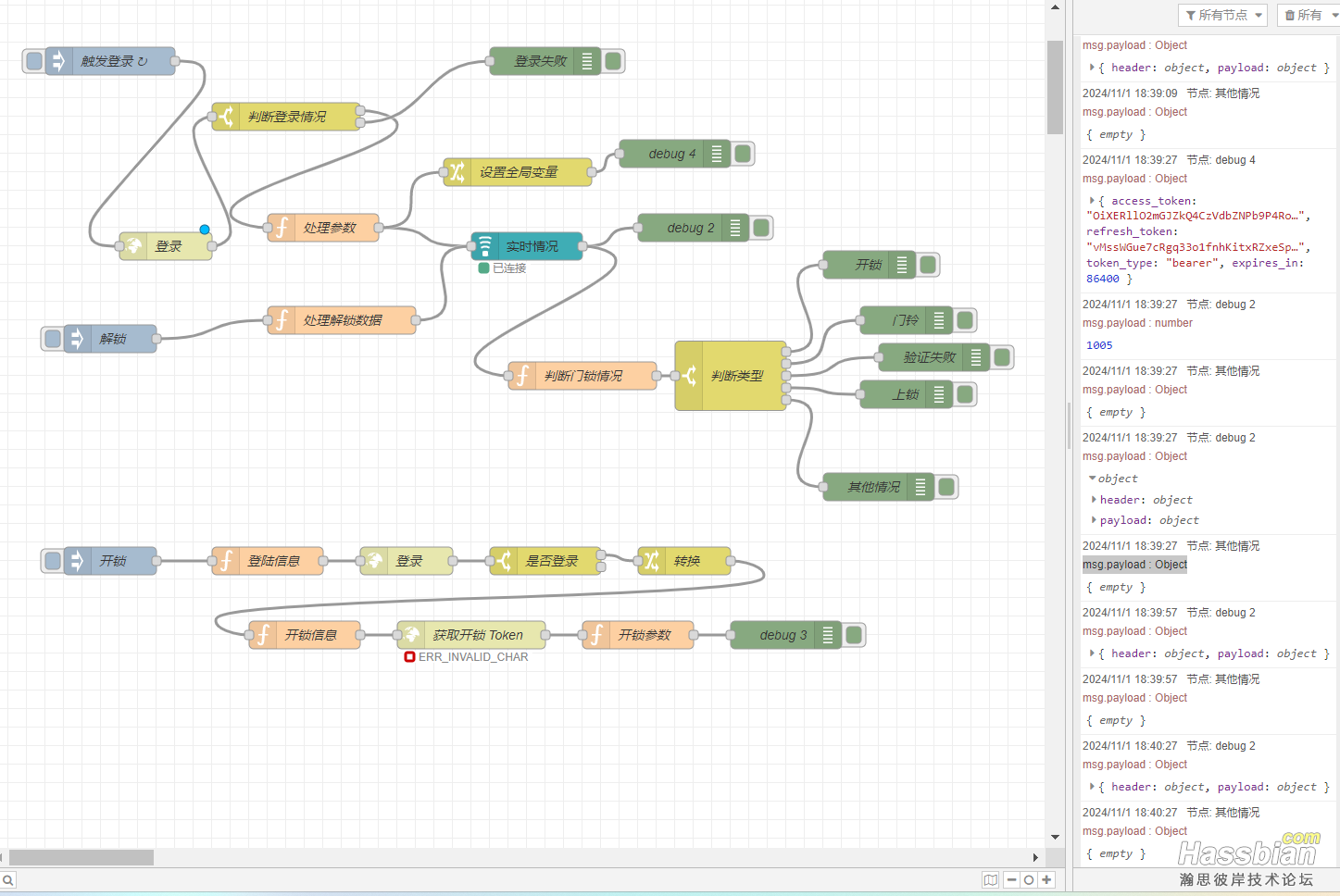Viewport: 1340px width, 896px height.
Task: Click the 触发登录 inject arrow icon
Action: (59, 61)
